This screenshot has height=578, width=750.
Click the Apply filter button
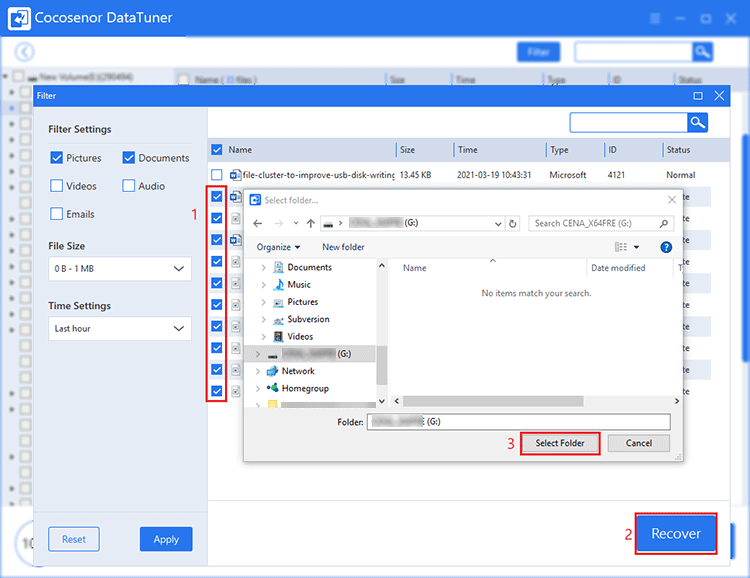(x=166, y=539)
